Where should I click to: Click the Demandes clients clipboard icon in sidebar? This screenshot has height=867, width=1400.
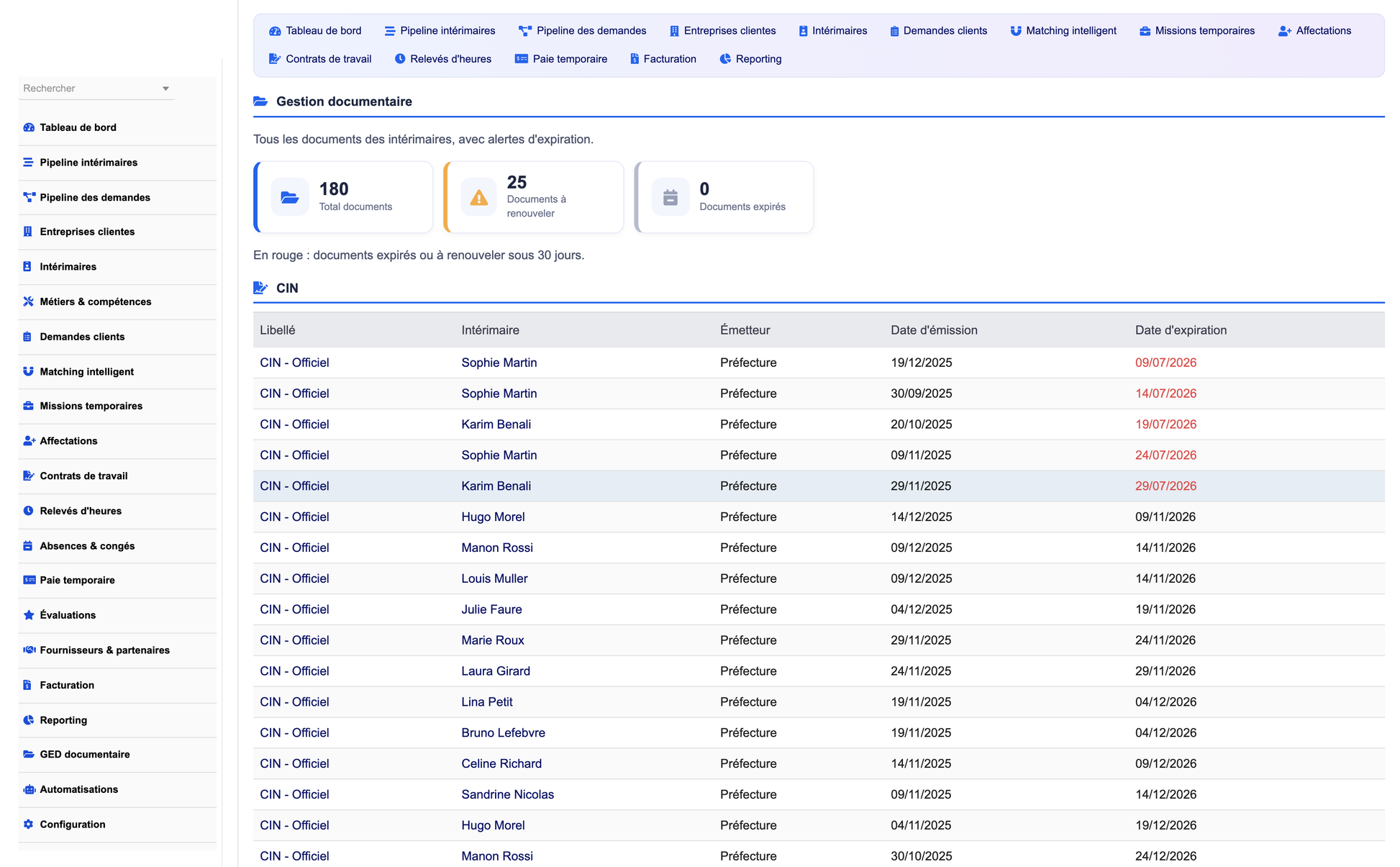coord(27,337)
